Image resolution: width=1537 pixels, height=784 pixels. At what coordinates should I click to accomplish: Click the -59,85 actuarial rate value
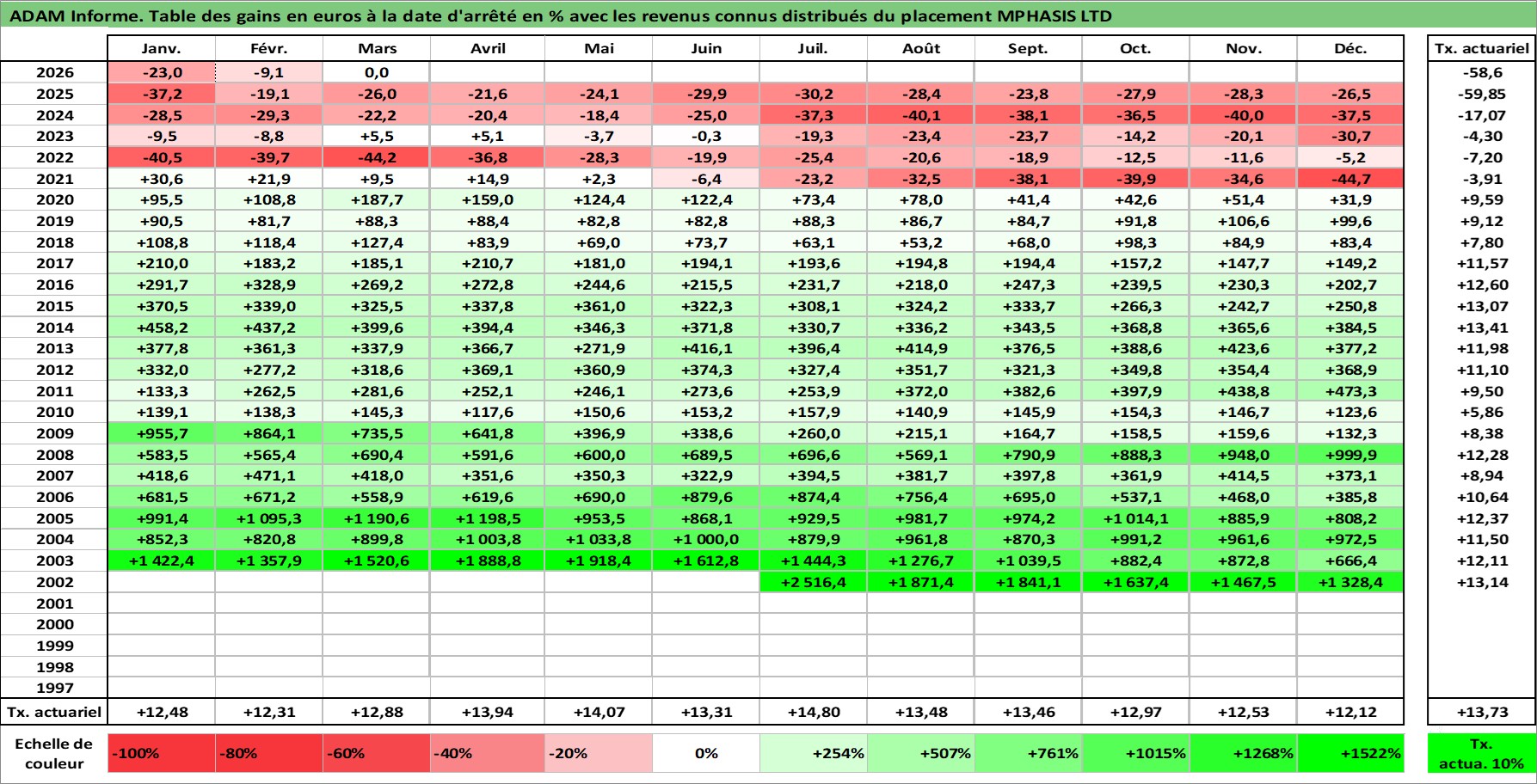click(x=1482, y=94)
